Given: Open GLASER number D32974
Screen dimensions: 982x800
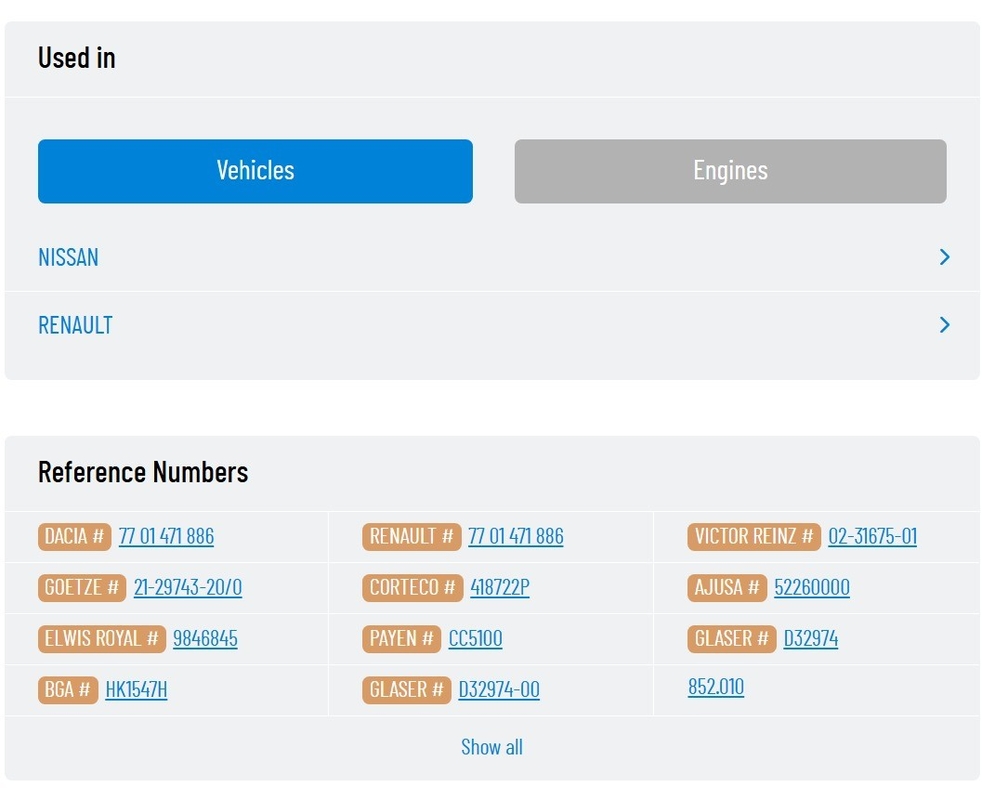Looking at the screenshot, I should 810,638.
